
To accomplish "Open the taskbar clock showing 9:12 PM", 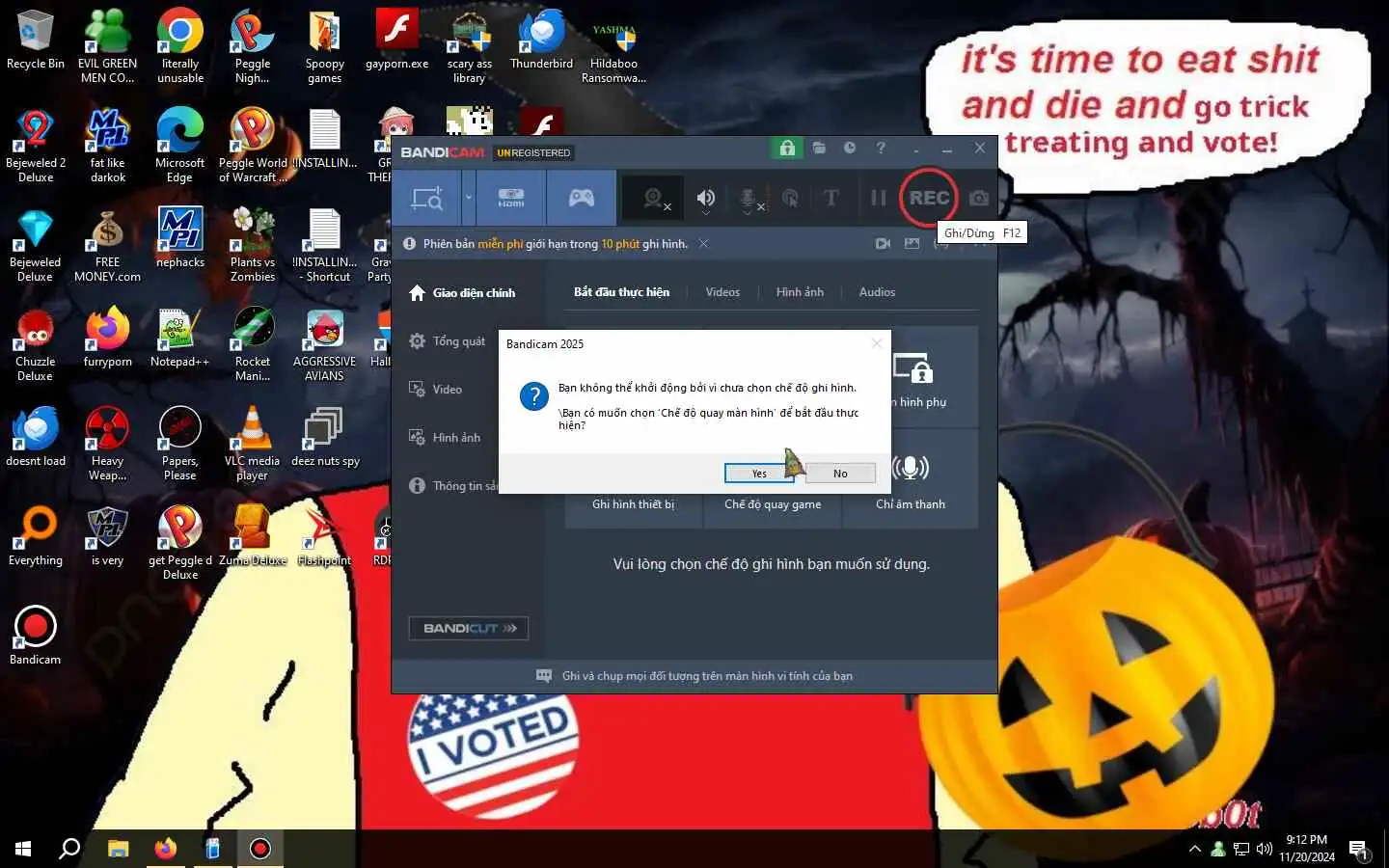I will (1306, 849).
